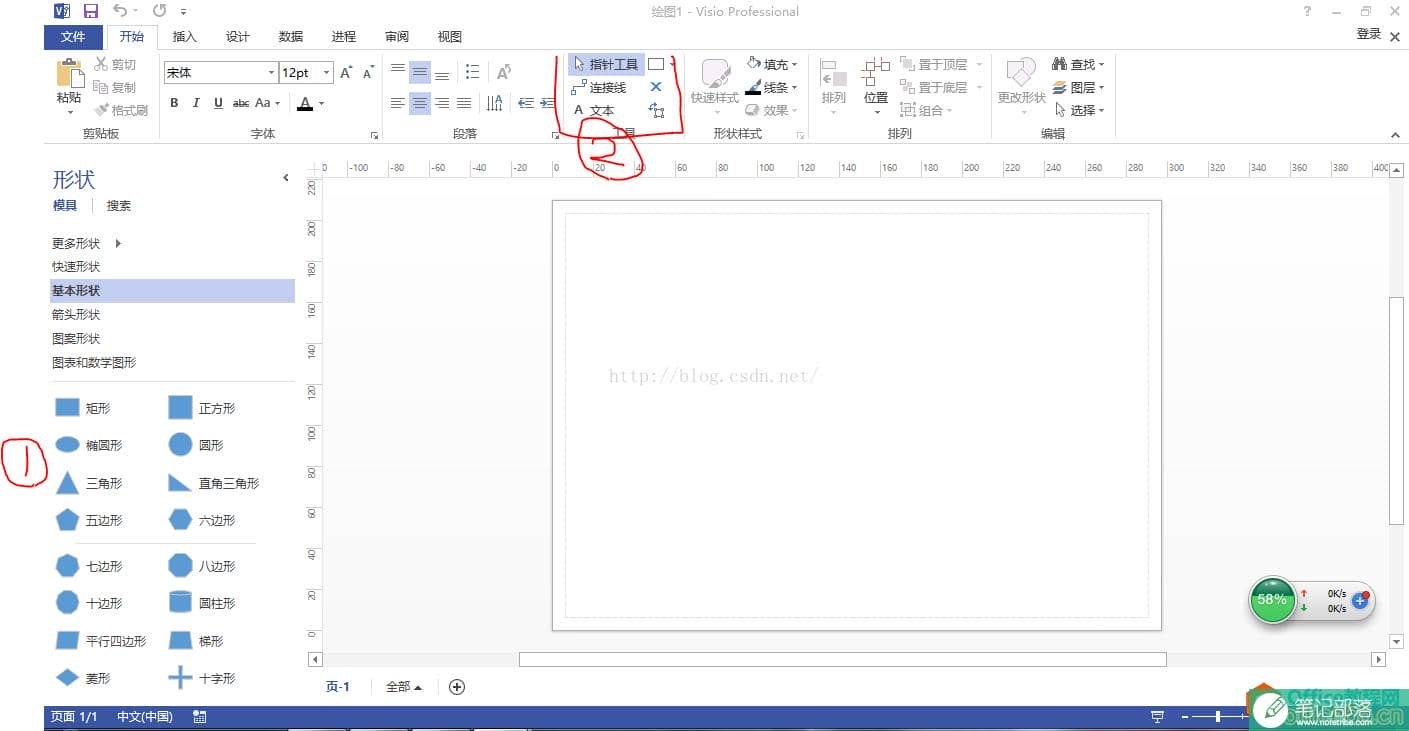The image size is (1409, 731).
Task: Click the Undo arrow in quick access toolbar
Action: [x=120, y=11]
